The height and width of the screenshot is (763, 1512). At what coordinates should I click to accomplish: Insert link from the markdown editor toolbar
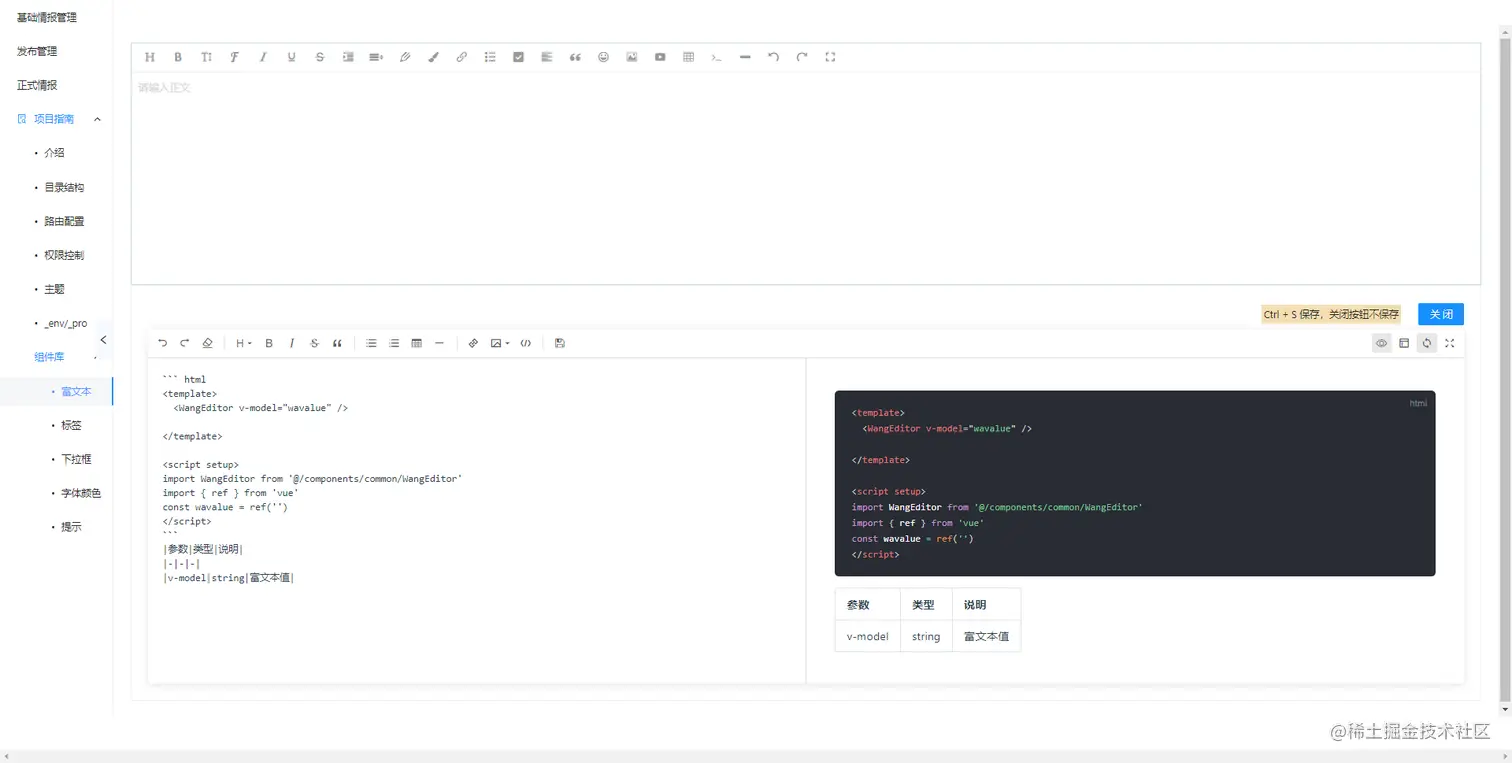474,343
